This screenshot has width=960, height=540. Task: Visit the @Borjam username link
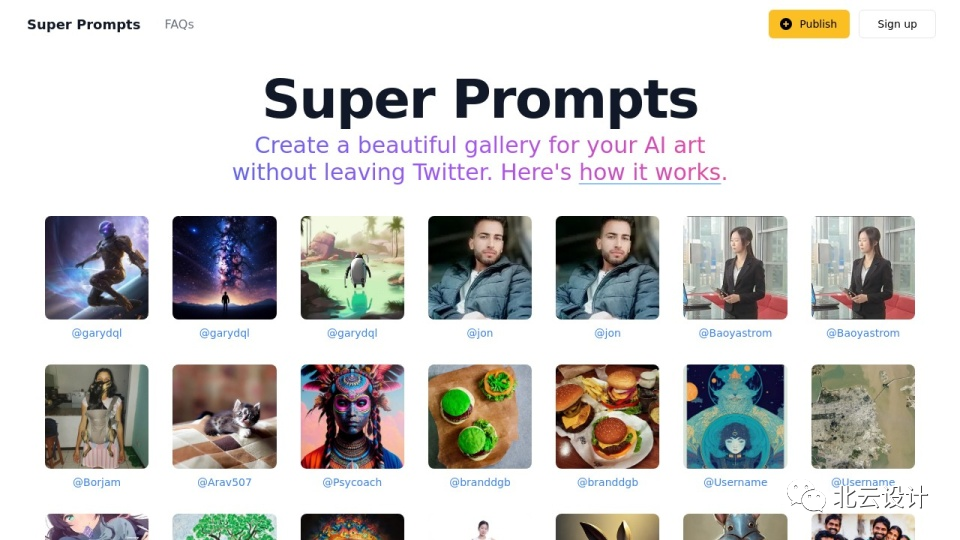click(x=97, y=482)
